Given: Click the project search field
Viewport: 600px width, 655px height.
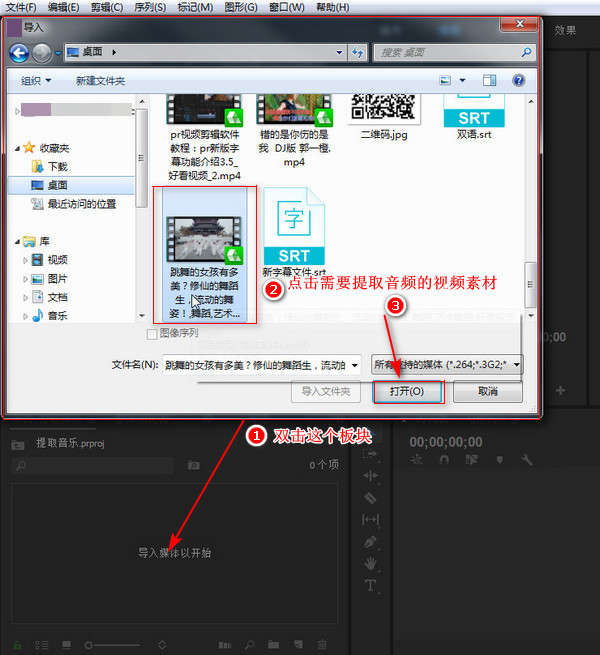Looking at the screenshot, I should click(x=92, y=465).
